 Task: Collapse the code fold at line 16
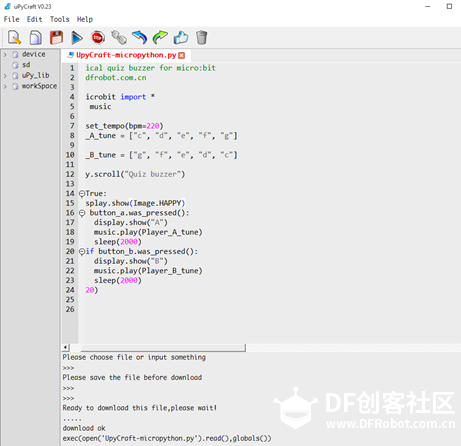coord(82,213)
